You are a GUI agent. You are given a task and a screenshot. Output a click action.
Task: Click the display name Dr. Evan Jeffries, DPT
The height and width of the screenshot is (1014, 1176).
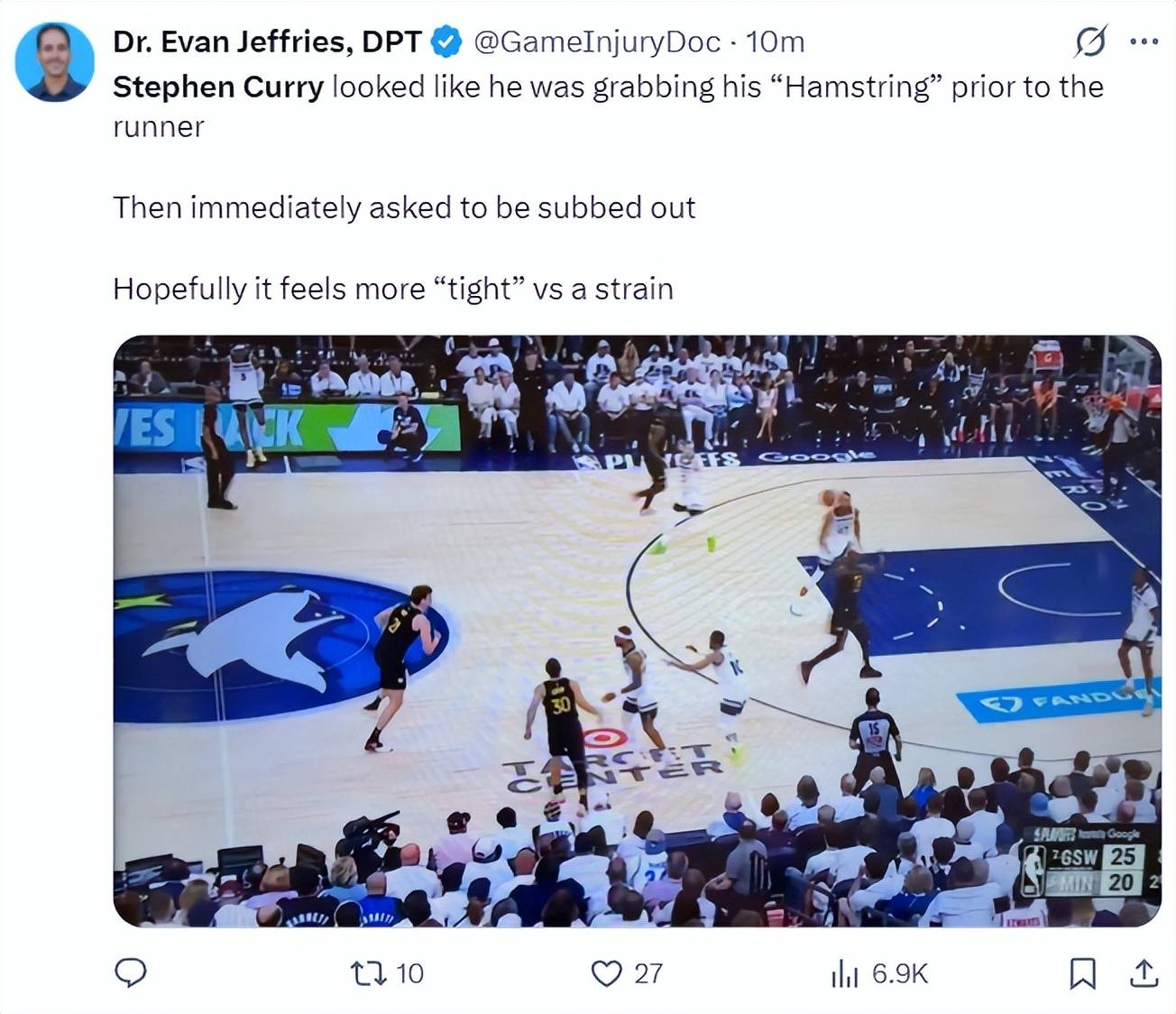[267, 41]
